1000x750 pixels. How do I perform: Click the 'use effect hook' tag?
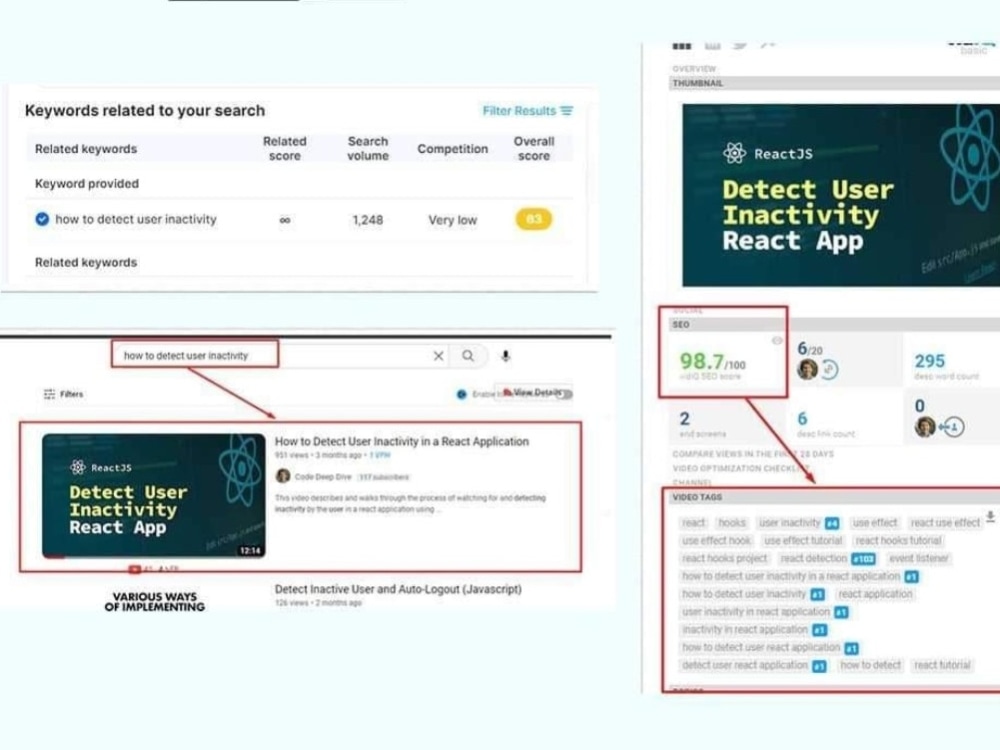coord(716,541)
